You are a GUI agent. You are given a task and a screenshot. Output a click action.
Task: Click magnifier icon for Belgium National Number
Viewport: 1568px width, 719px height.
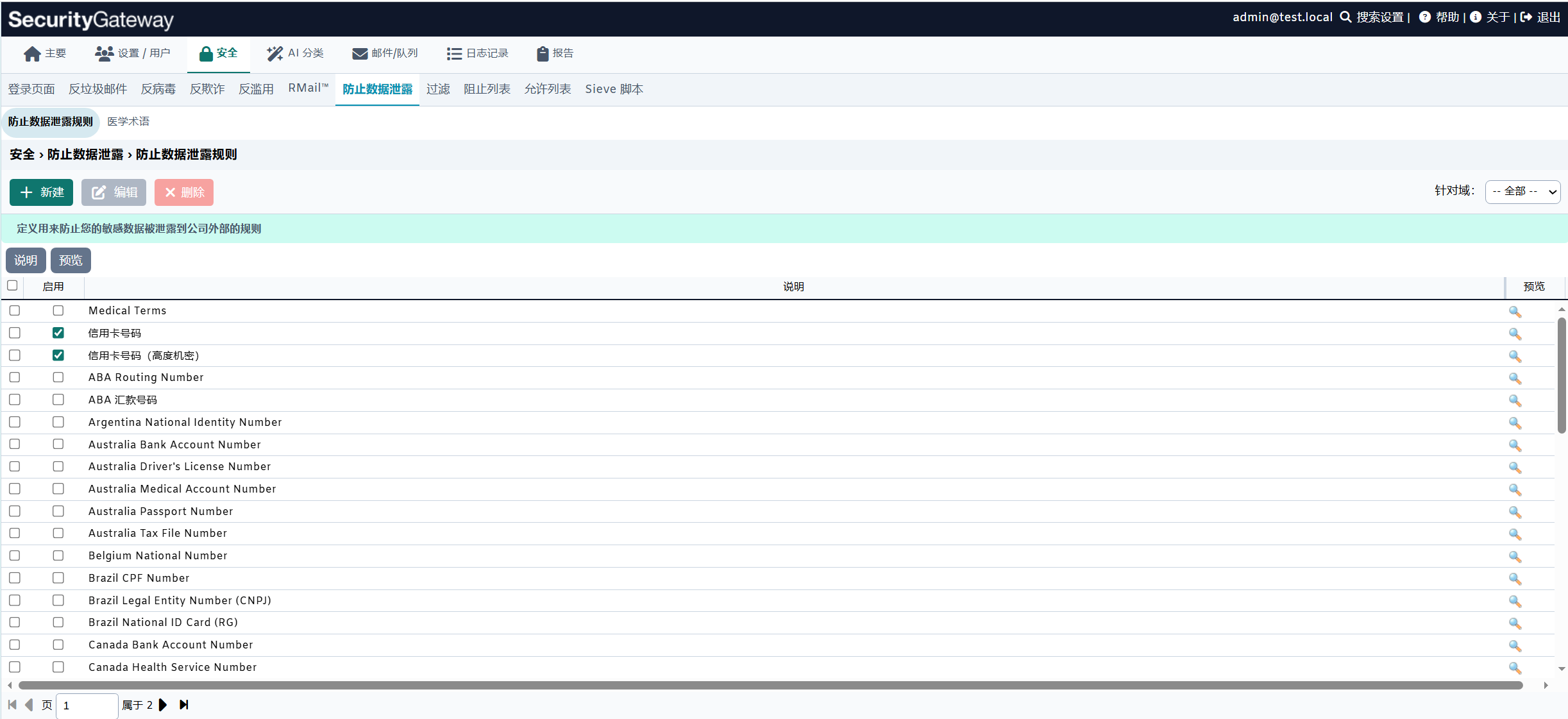click(x=1515, y=557)
